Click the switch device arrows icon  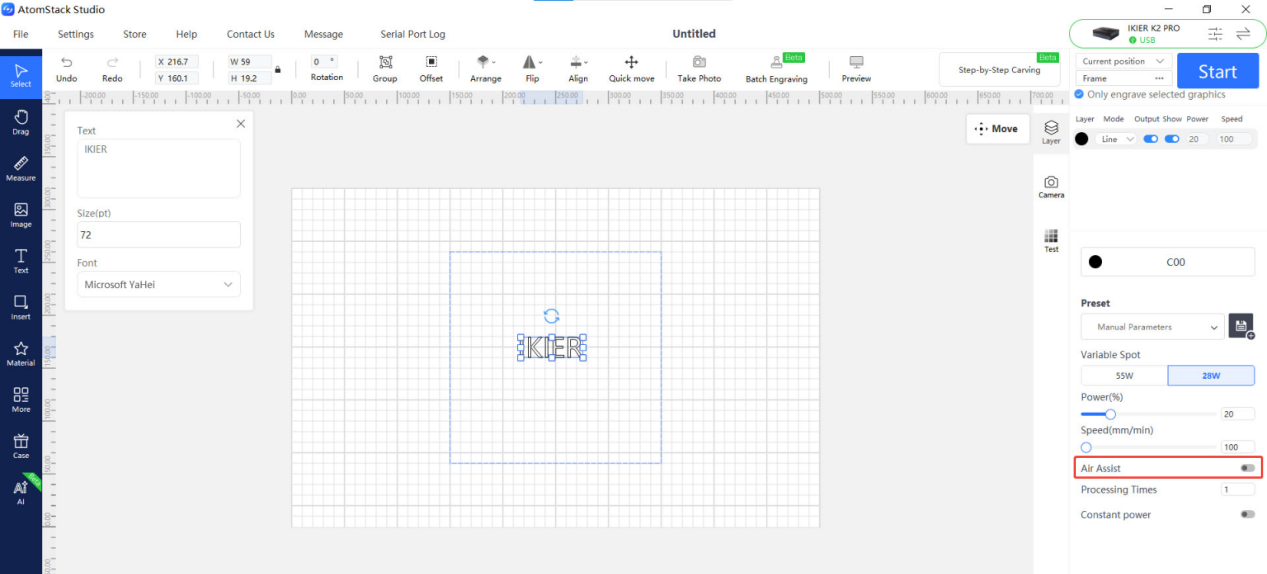click(x=1243, y=34)
